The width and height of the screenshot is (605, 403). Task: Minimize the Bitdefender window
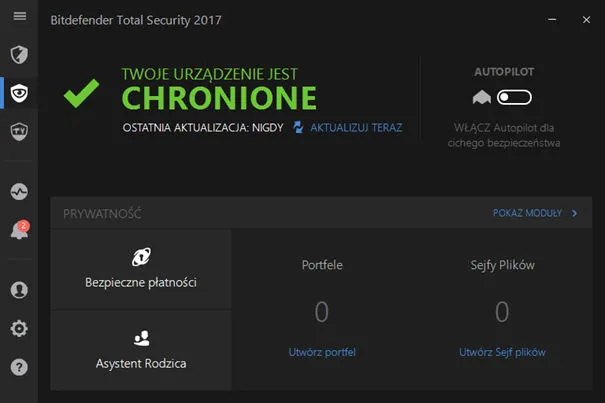[552, 19]
